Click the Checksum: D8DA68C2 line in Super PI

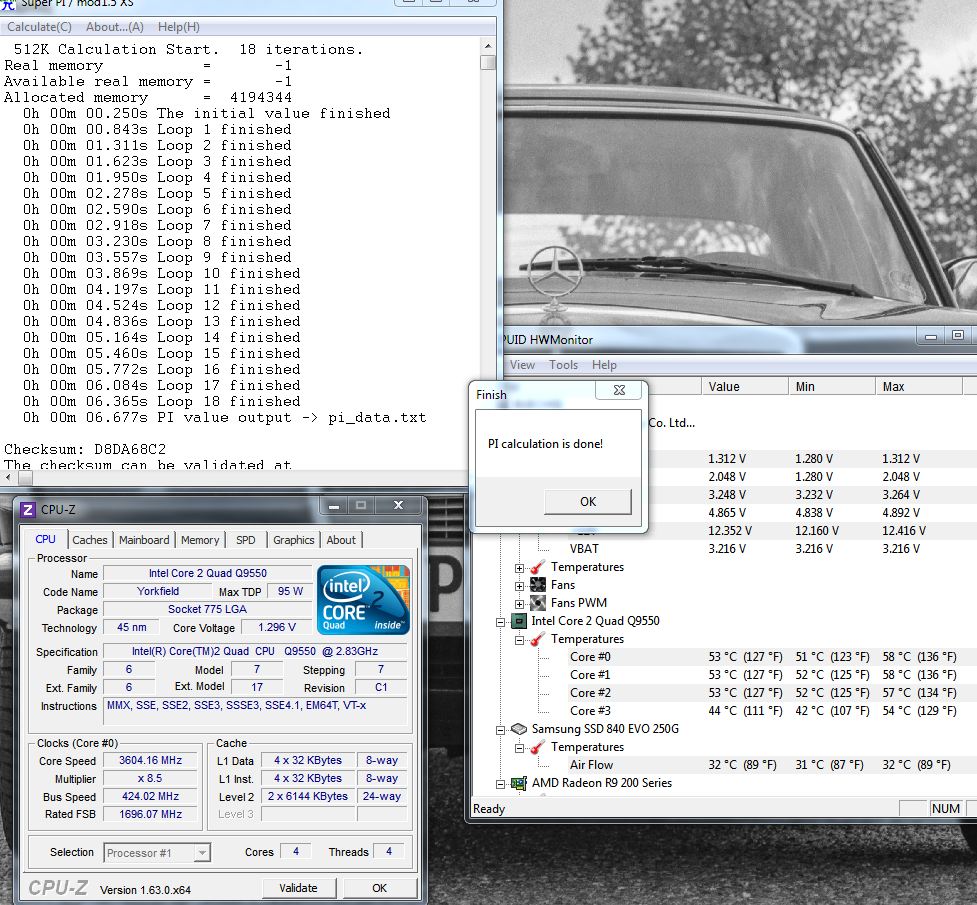click(85, 449)
